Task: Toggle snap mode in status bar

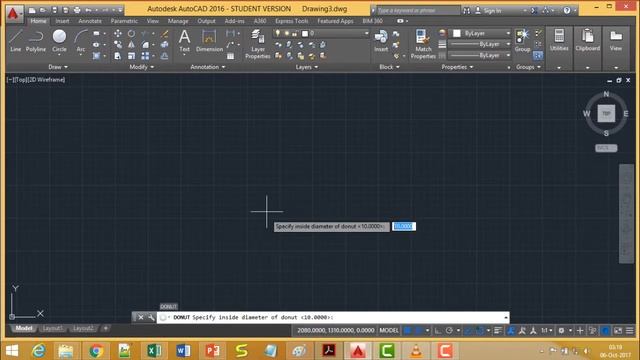Action: point(419,330)
